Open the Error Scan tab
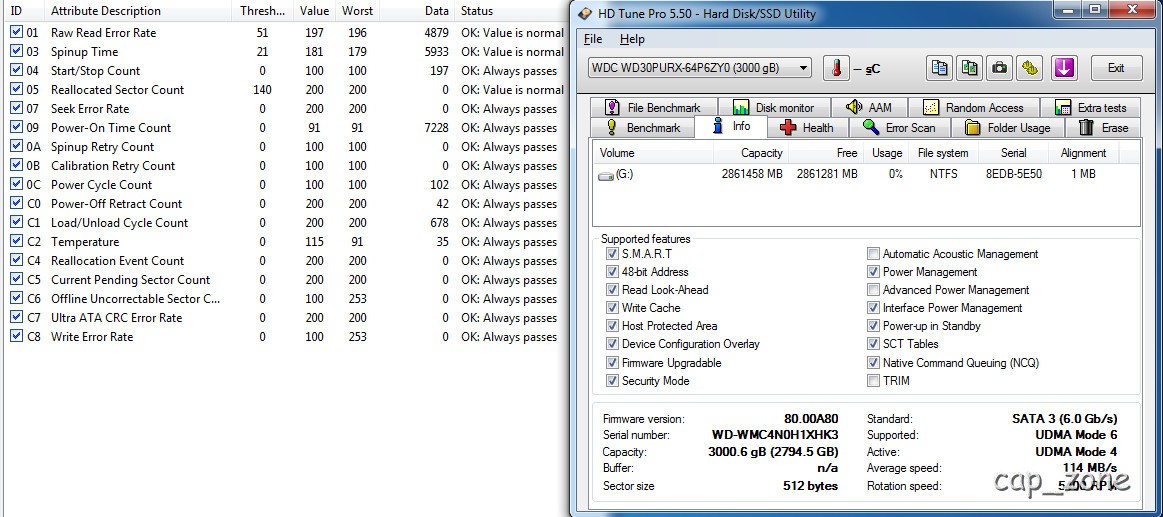The image size is (1163, 517). (x=900, y=128)
